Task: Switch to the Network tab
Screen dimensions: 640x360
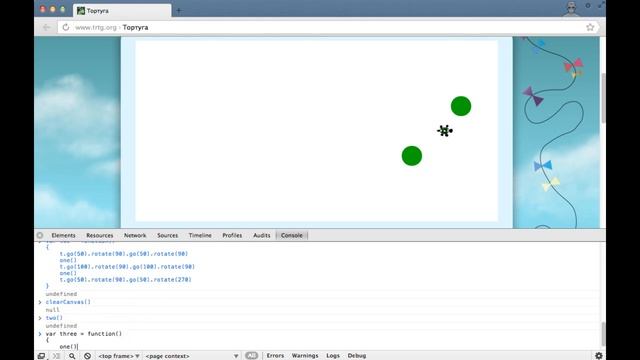Action: tap(135, 236)
